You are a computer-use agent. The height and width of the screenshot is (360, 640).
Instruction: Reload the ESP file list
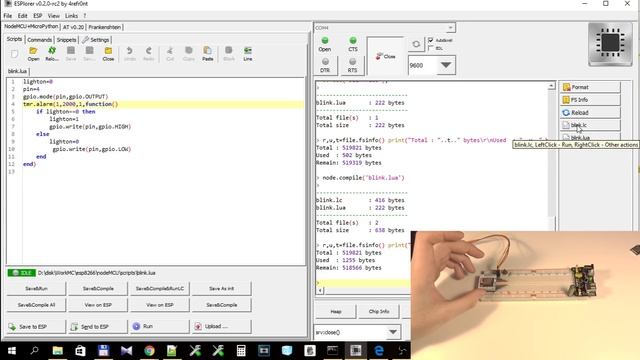[x=590, y=112]
